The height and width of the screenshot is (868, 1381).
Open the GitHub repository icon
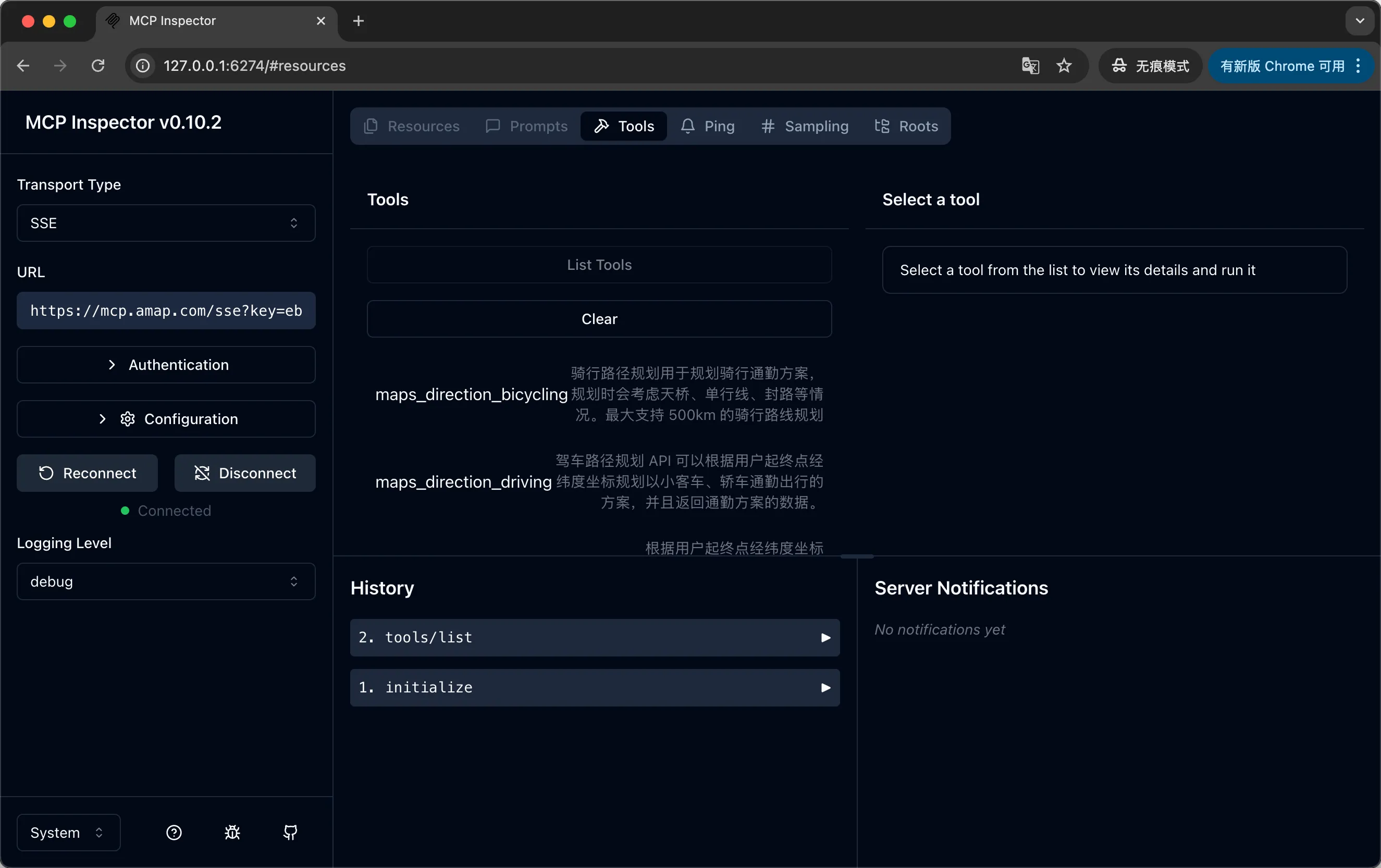tap(290, 833)
